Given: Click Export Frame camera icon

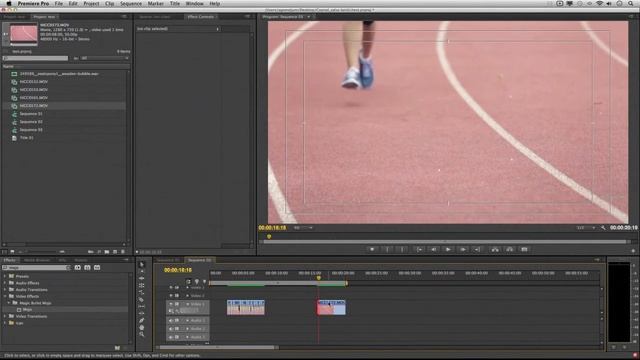Looking at the screenshot, I should (x=524, y=249).
